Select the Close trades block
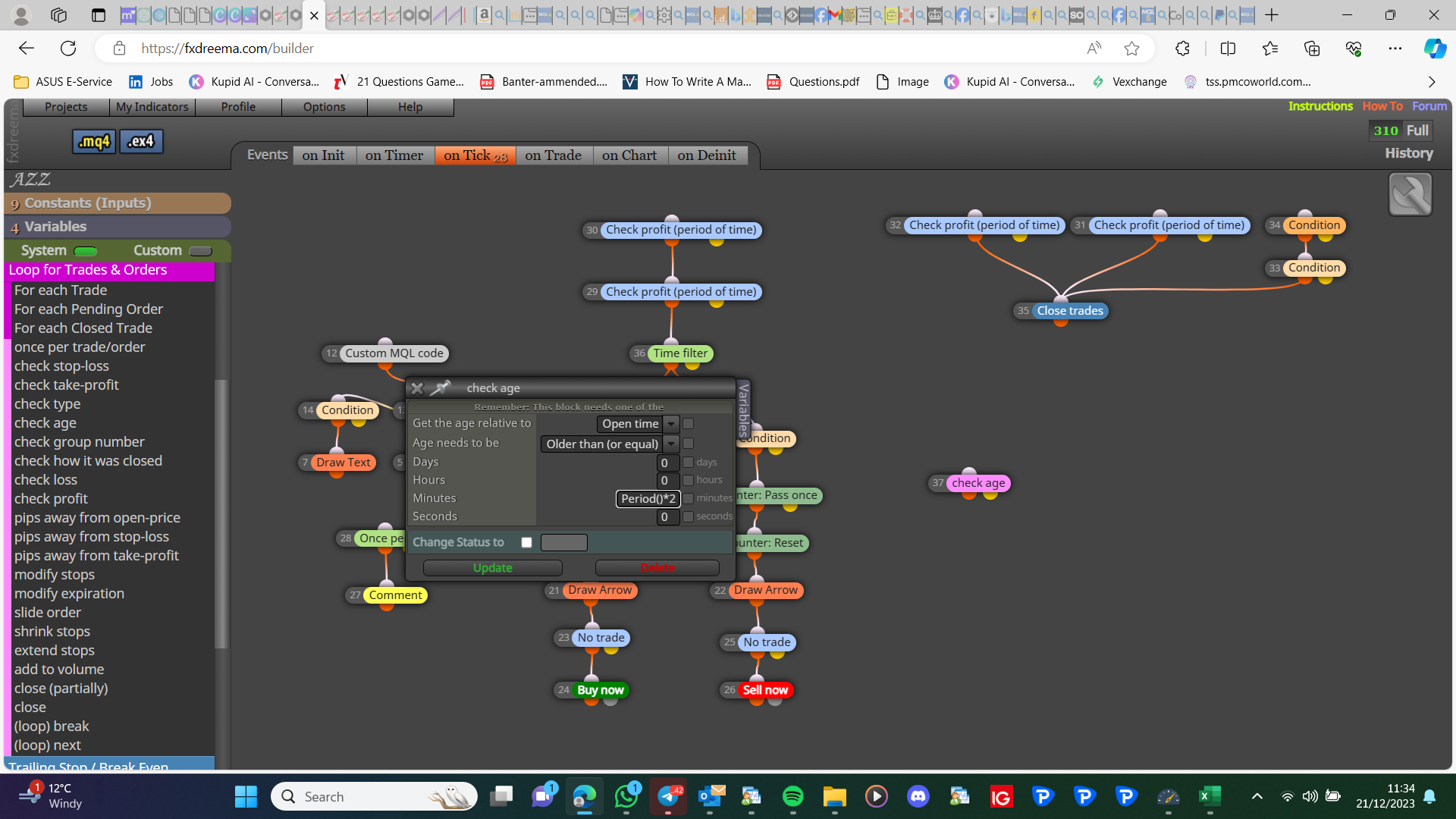 coord(1070,311)
